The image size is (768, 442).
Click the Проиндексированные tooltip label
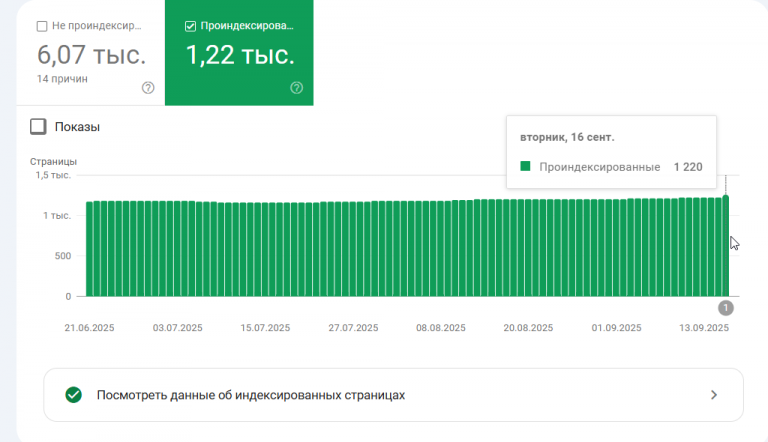tap(600, 167)
